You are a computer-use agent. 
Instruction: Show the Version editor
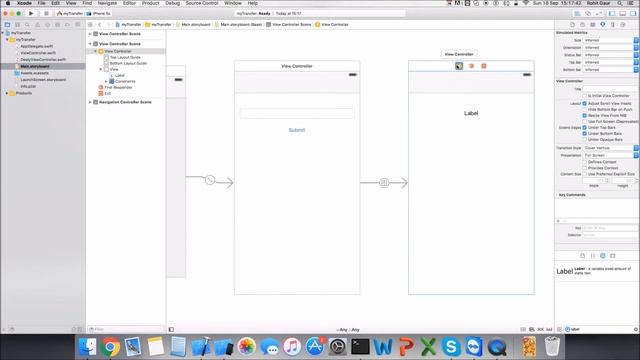click(x=598, y=13)
